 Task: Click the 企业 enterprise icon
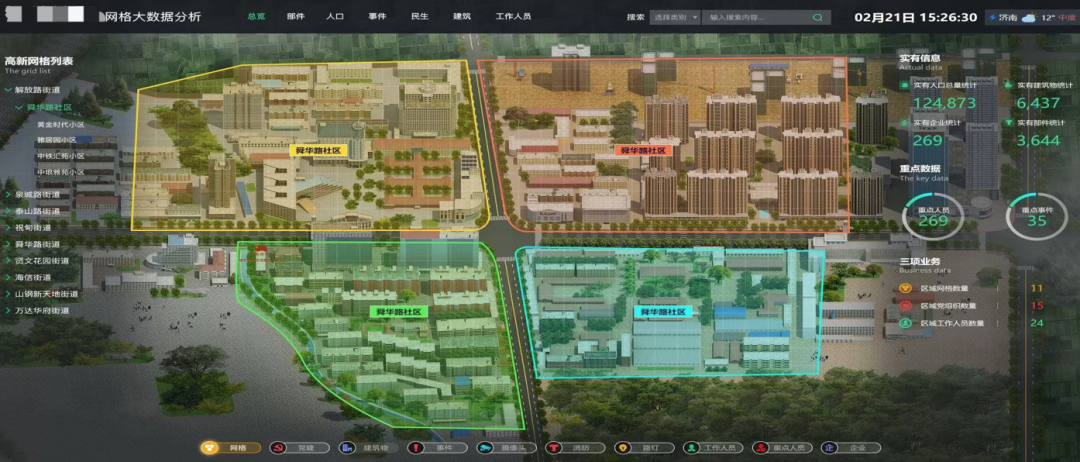point(829,448)
